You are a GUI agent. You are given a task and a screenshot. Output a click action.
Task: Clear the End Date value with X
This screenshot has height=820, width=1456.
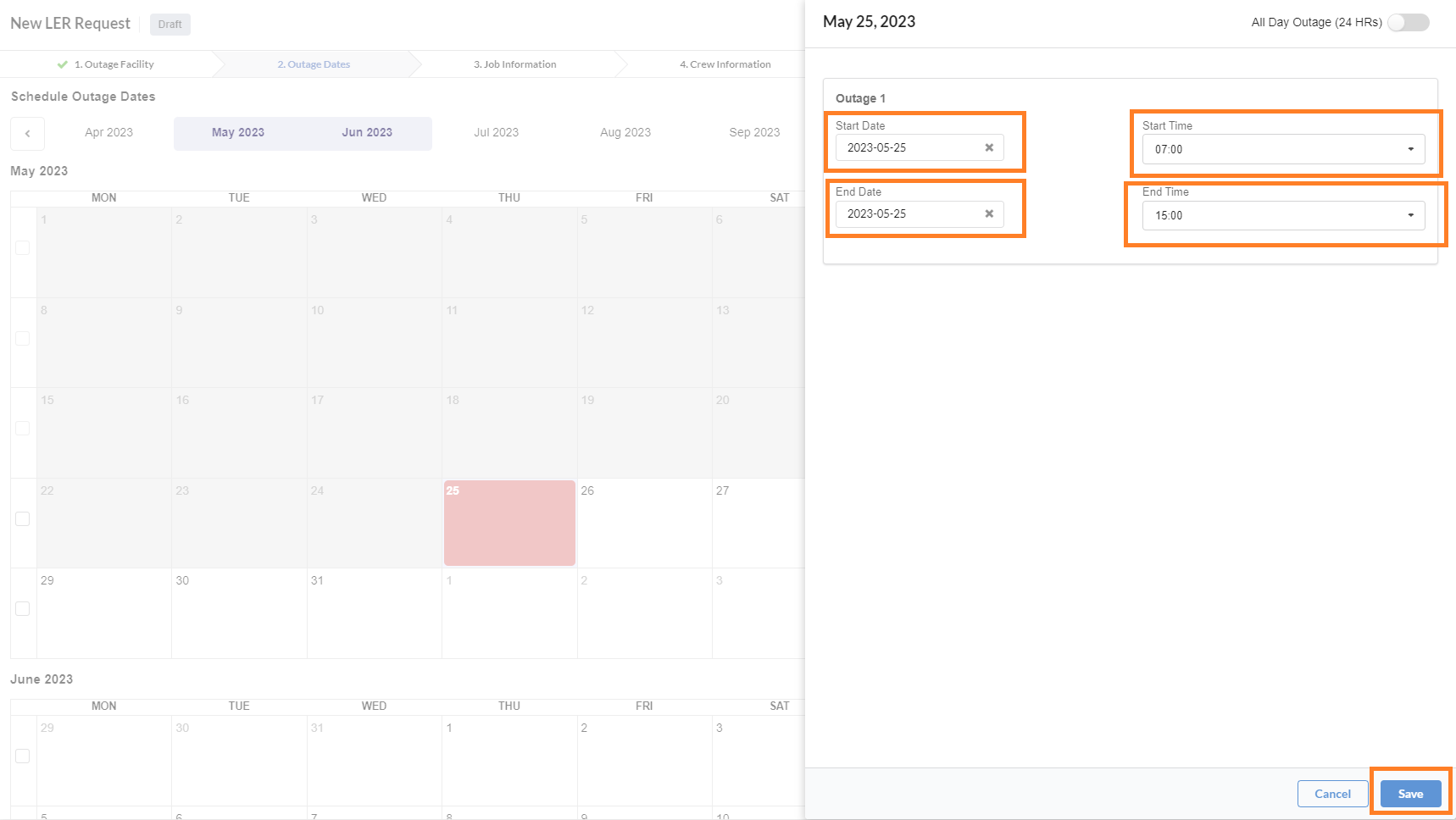[988, 213]
